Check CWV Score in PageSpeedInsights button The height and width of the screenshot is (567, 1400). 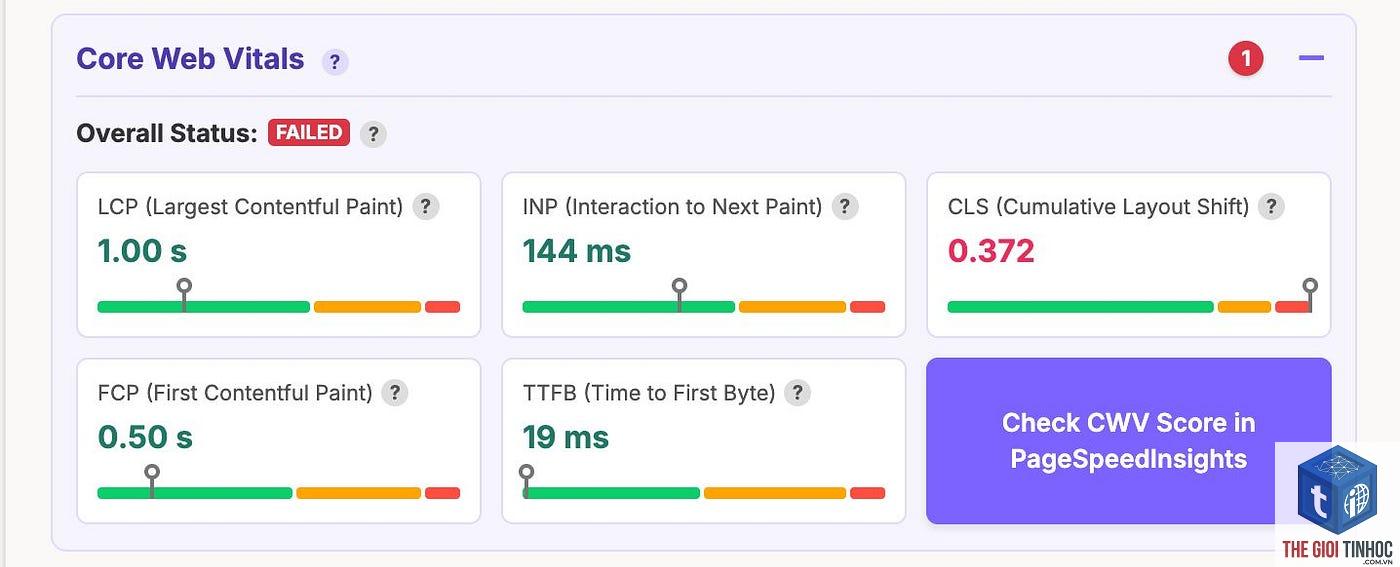tap(1128, 441)
